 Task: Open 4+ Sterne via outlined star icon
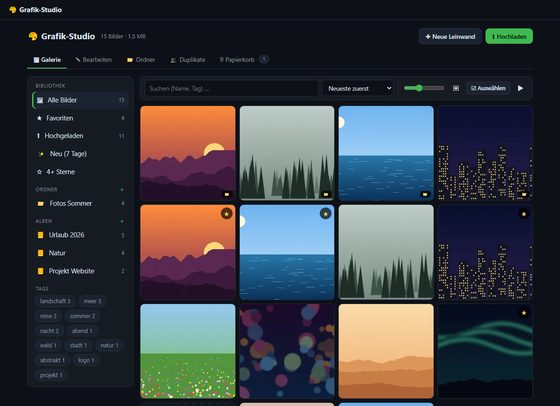pos(39,172)
